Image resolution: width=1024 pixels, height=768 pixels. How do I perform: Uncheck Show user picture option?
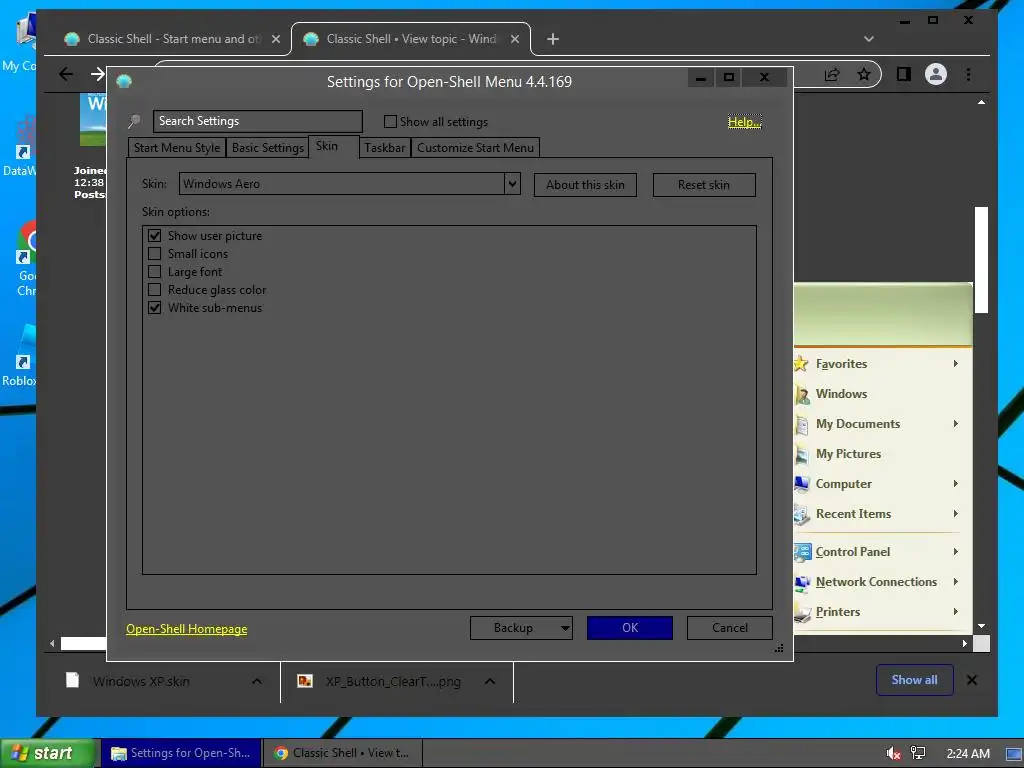(x=155, y=236)
